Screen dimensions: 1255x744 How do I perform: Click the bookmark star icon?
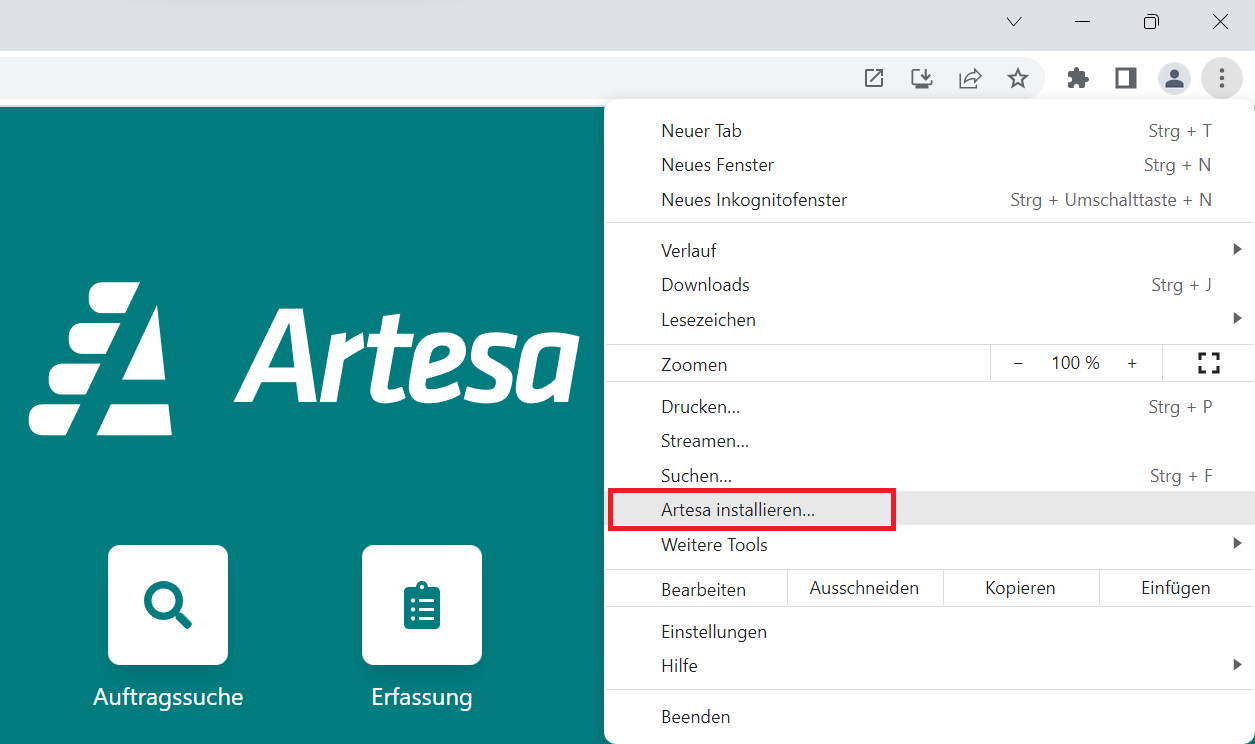1018,78
